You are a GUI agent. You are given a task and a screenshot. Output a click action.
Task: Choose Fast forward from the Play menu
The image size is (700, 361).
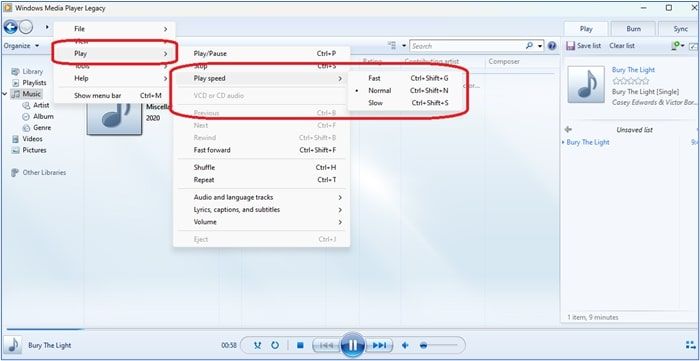pyautogui.click(x=262, y=150)
